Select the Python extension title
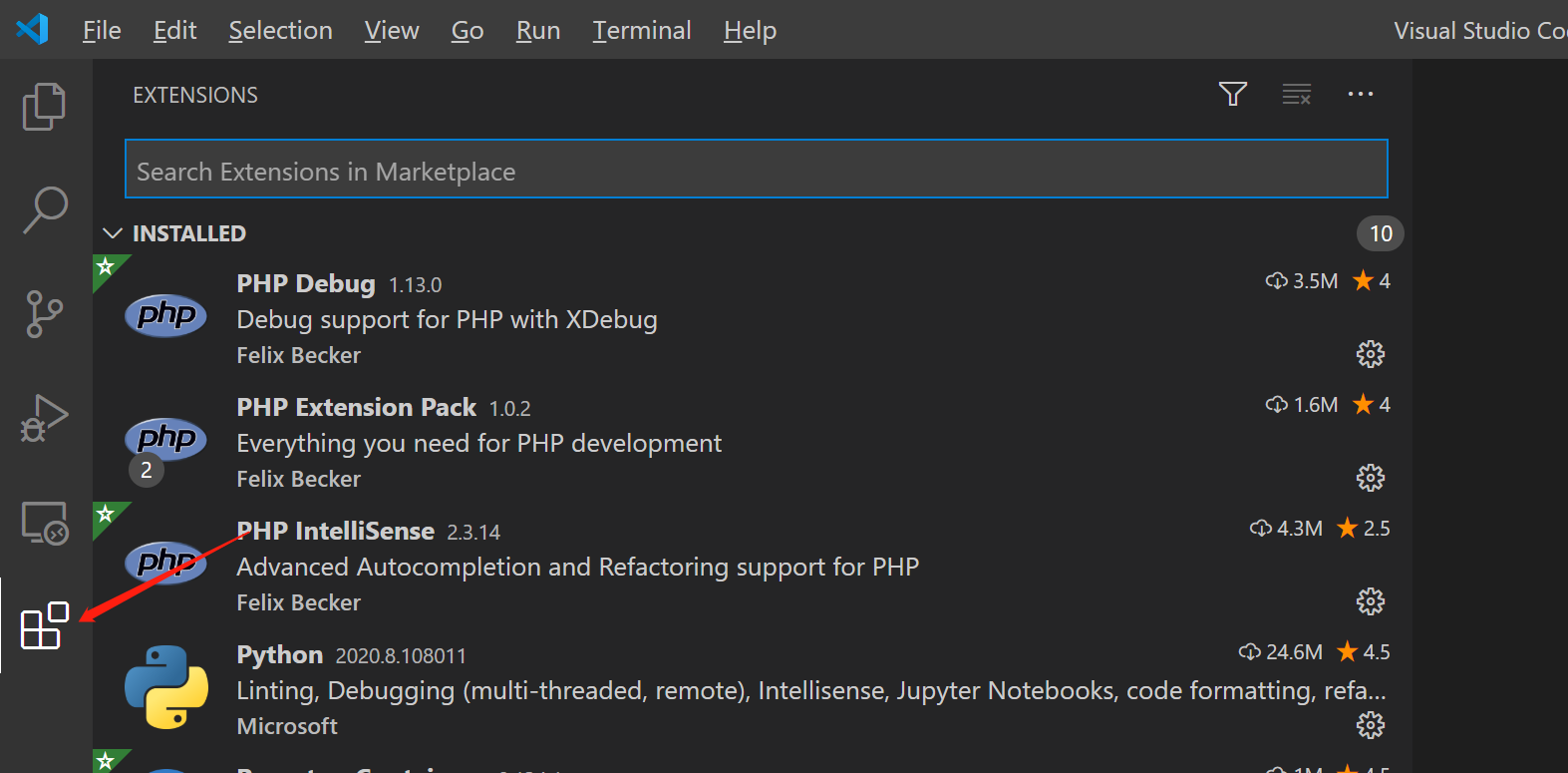 [x=279, y=654]
